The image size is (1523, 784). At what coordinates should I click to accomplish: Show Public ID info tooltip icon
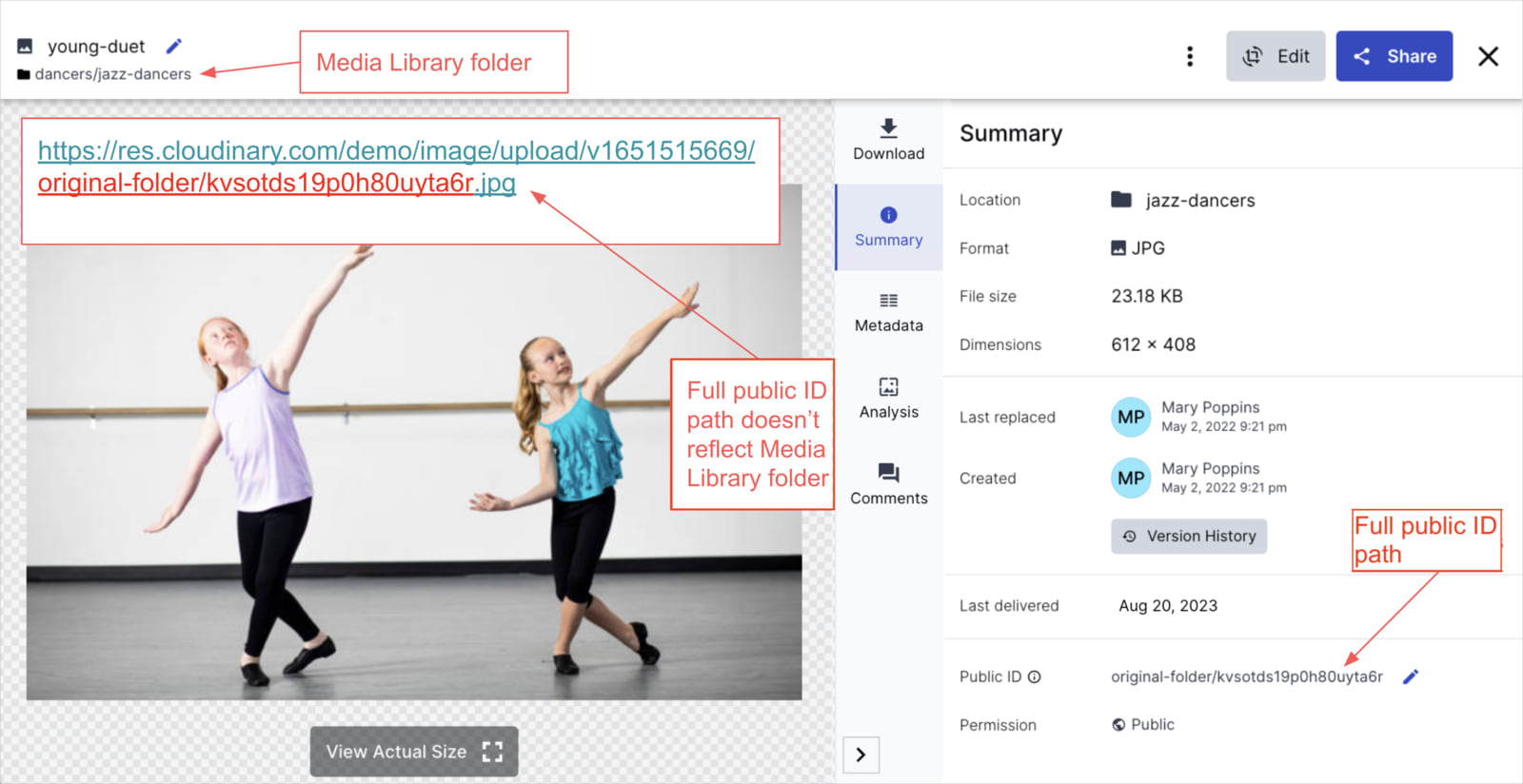(x=1035, y=677)
